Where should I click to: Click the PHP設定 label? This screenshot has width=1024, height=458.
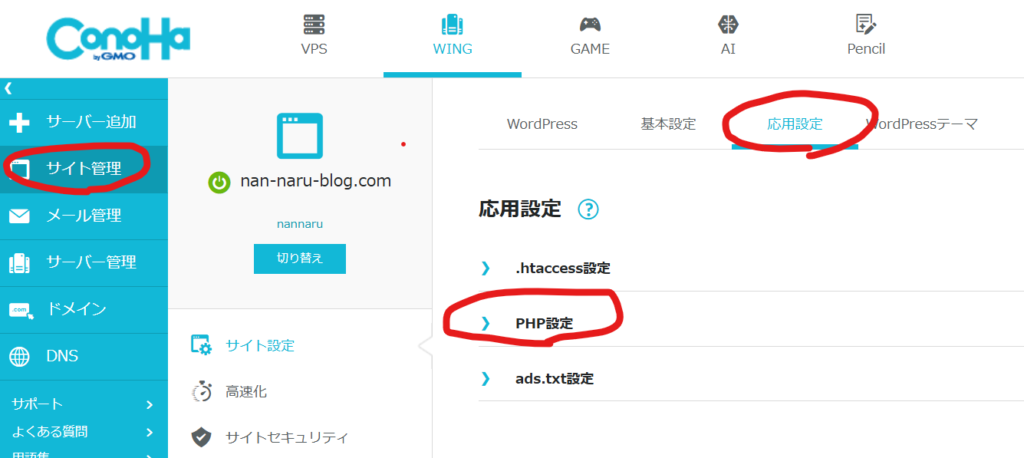pyautogui.click(x=543, y=324)
